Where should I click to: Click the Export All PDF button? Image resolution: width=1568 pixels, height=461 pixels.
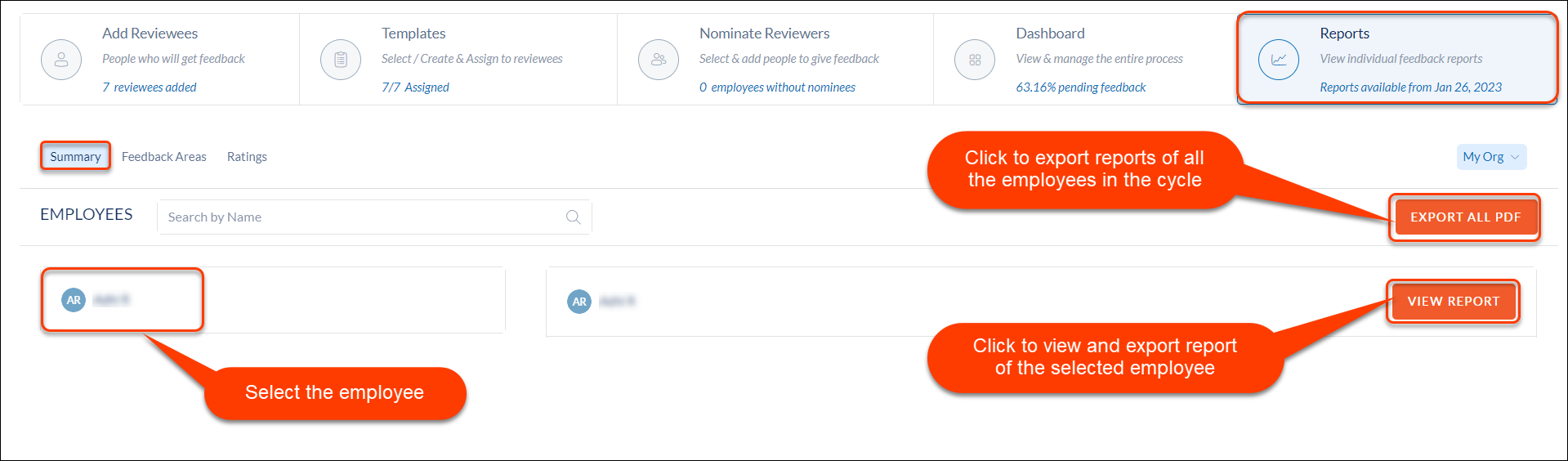(1465, 217)
